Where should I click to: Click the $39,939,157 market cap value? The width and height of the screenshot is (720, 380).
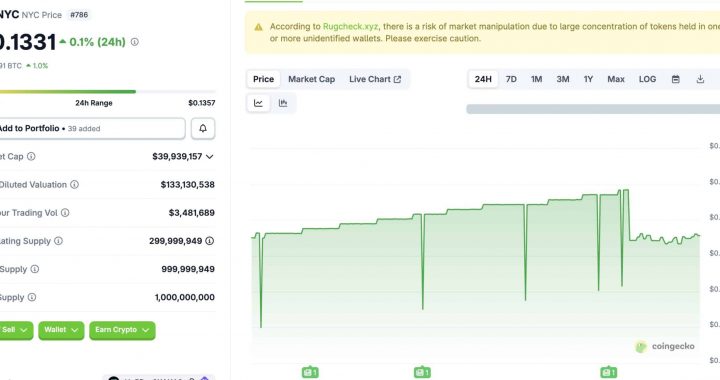click(177, 156)
